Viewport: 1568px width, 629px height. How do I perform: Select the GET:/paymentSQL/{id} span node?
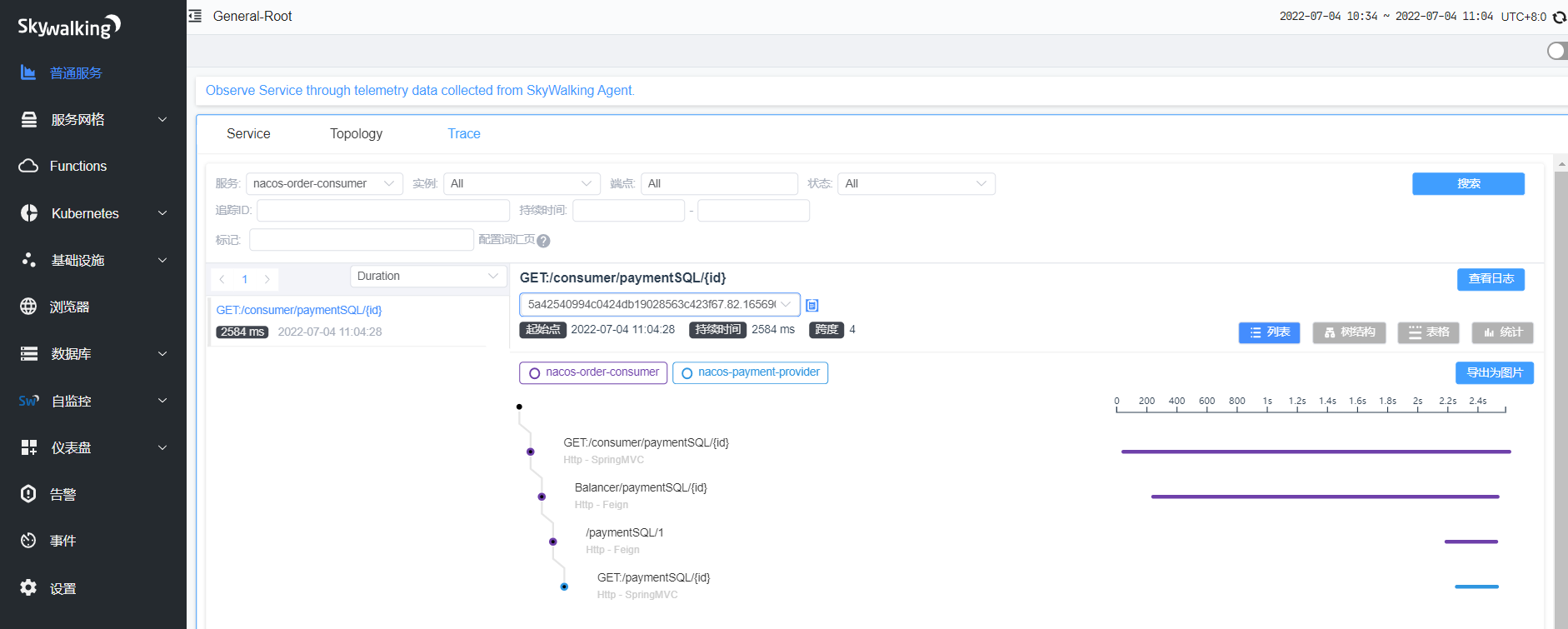pos(564,587)
